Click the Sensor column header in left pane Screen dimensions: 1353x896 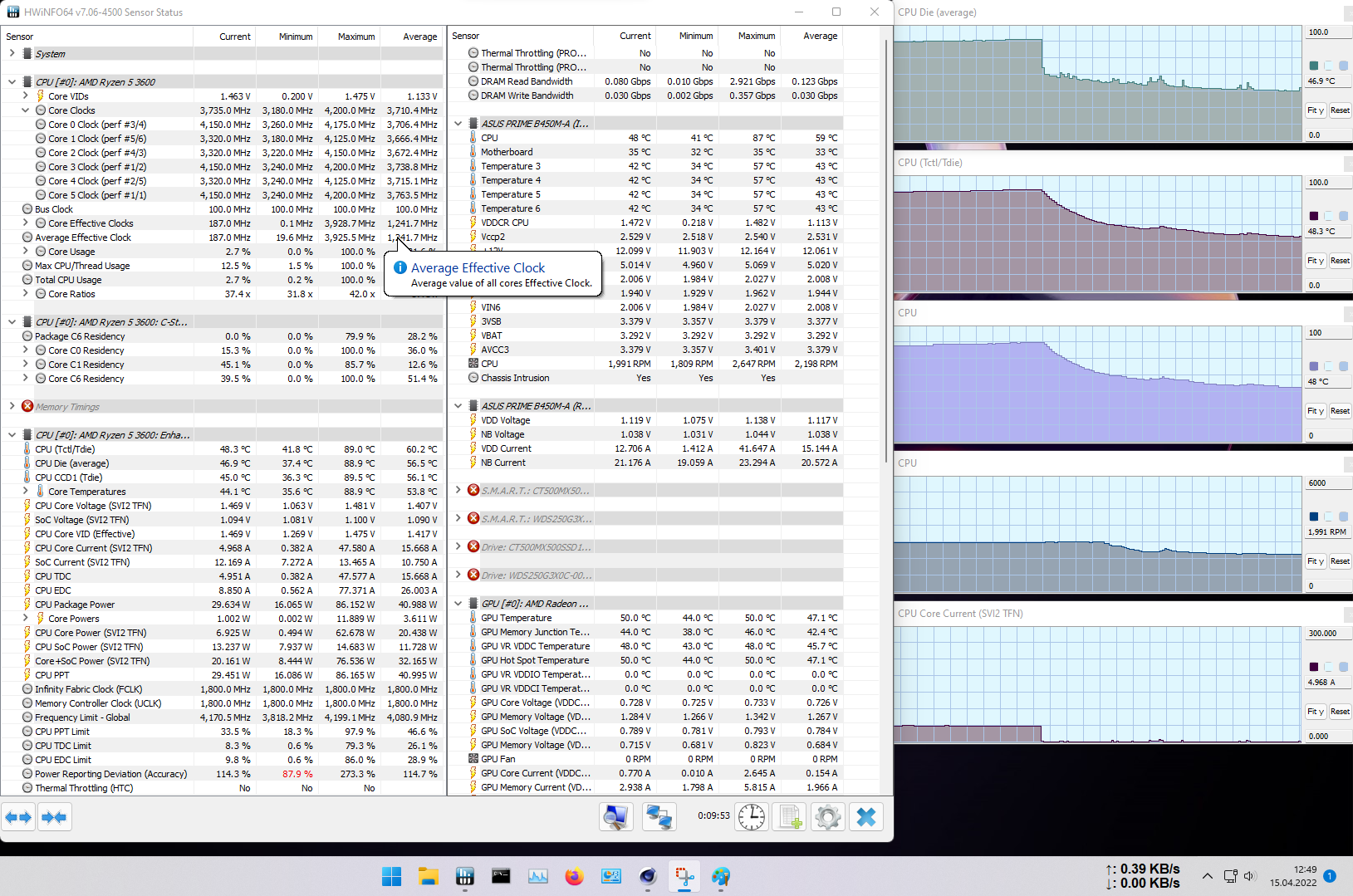point(97,37)
